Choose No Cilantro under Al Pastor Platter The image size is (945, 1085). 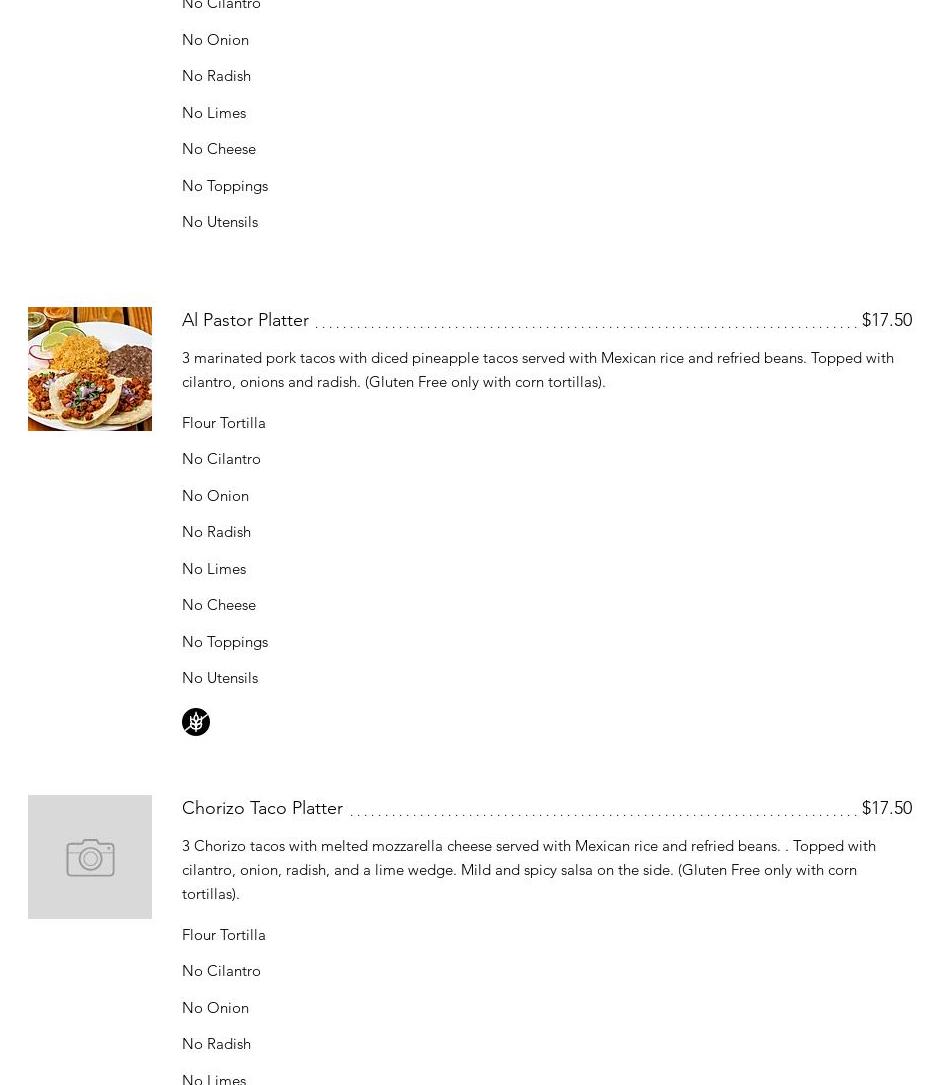tap(221, 459)
